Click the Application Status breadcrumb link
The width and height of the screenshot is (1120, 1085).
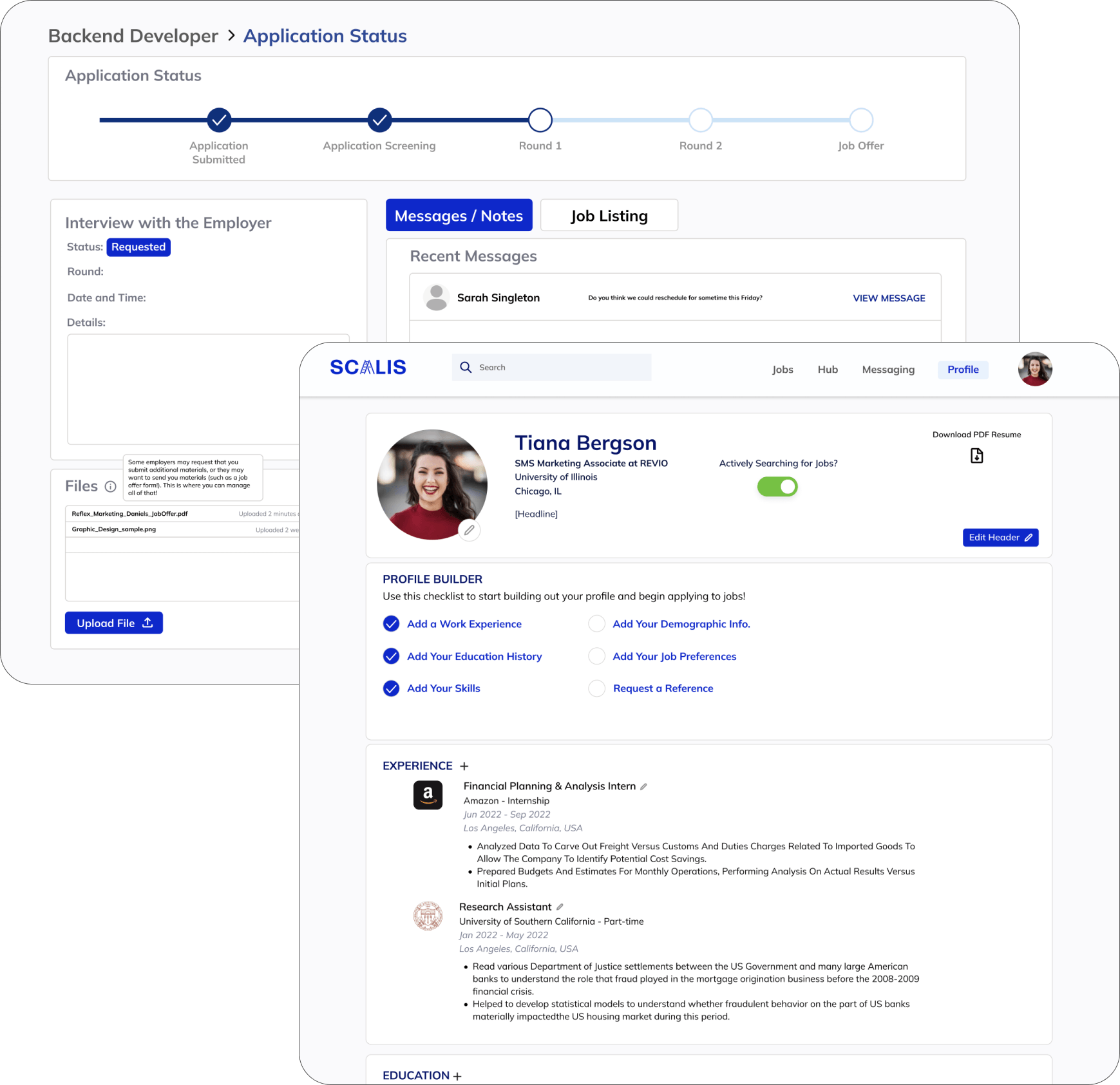click(325, 36)
